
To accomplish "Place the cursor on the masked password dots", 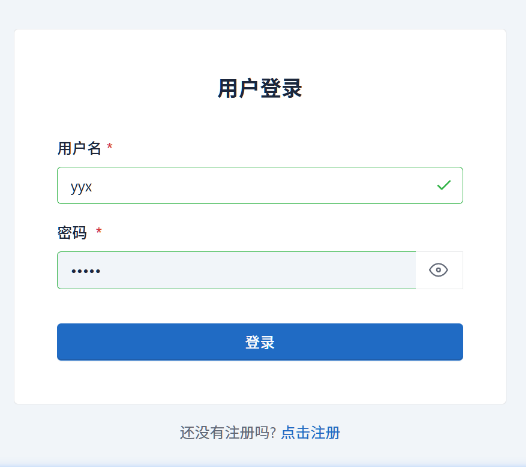I will 86,271.
